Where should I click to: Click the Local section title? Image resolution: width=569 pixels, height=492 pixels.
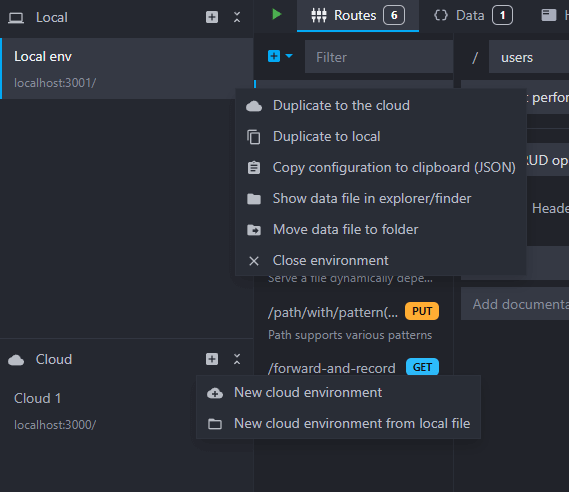tap(52, 17)
